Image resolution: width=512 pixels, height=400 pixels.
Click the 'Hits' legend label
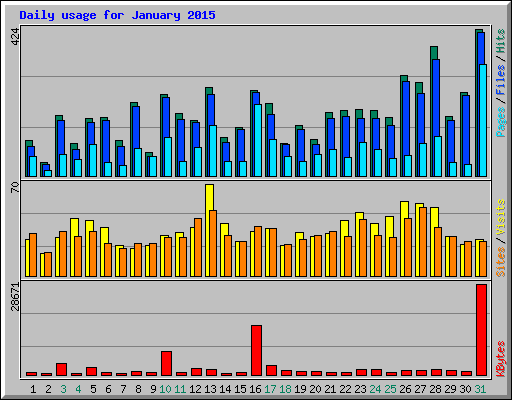pos(501,41)
